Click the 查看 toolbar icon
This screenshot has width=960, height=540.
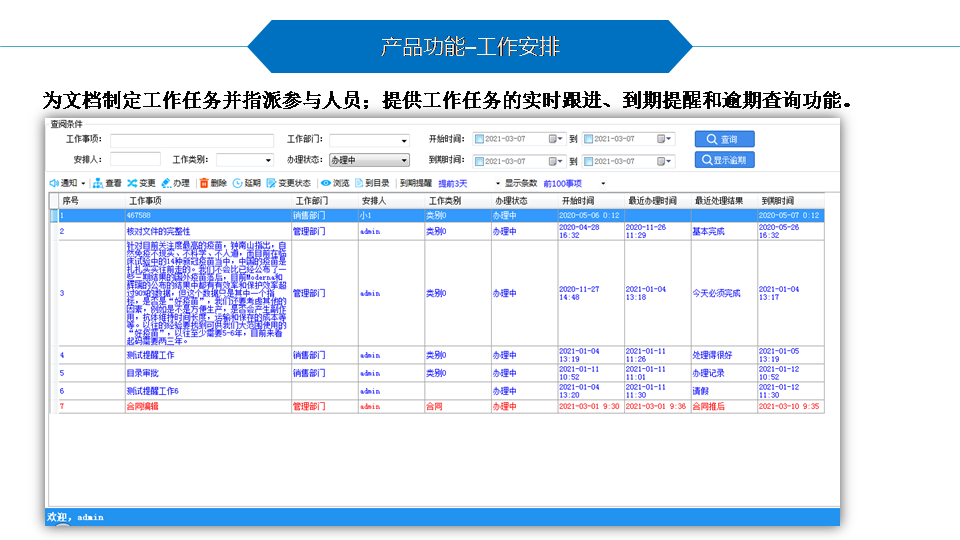pos(97,183)
